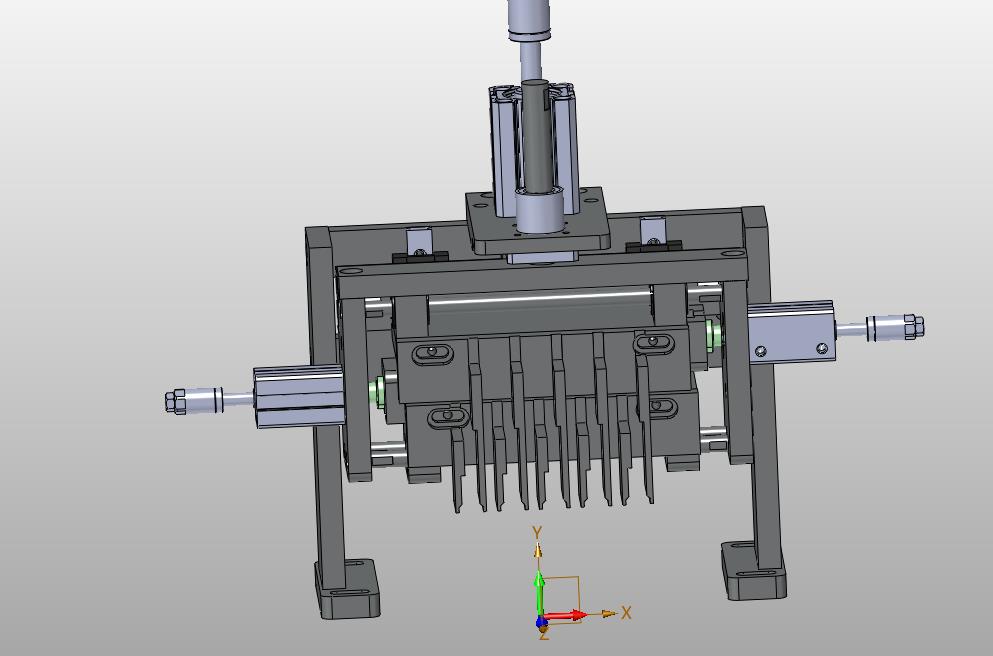Viewport: 993px width, 656px height.
Task: Select the white horizontal guide rod
Action: [x=540, y=297]
